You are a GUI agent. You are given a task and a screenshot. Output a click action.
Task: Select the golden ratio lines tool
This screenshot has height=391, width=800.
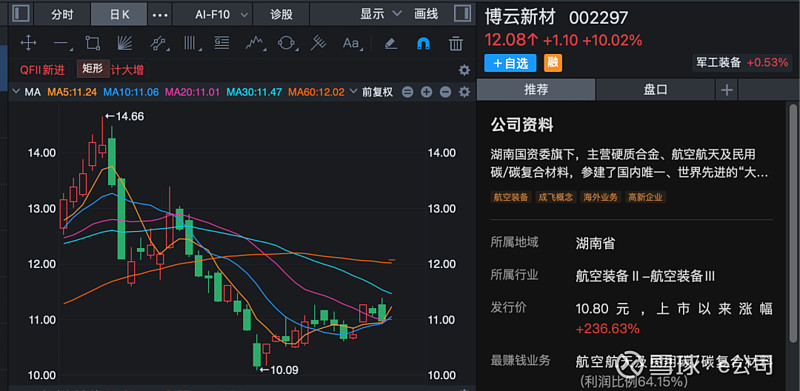(221, 43)
